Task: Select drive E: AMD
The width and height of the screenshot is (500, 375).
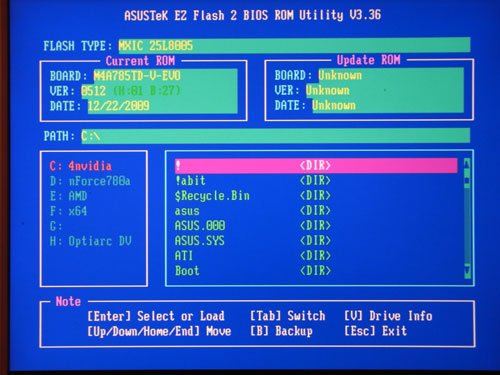Action: (68, 196)
